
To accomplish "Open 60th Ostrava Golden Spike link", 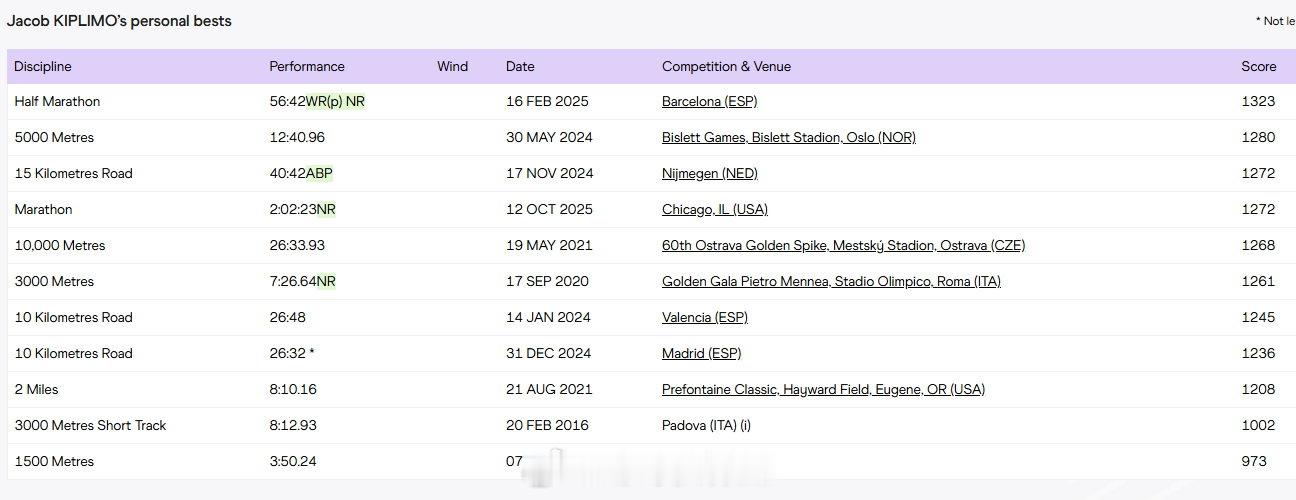I will click(x=843, y=245).
